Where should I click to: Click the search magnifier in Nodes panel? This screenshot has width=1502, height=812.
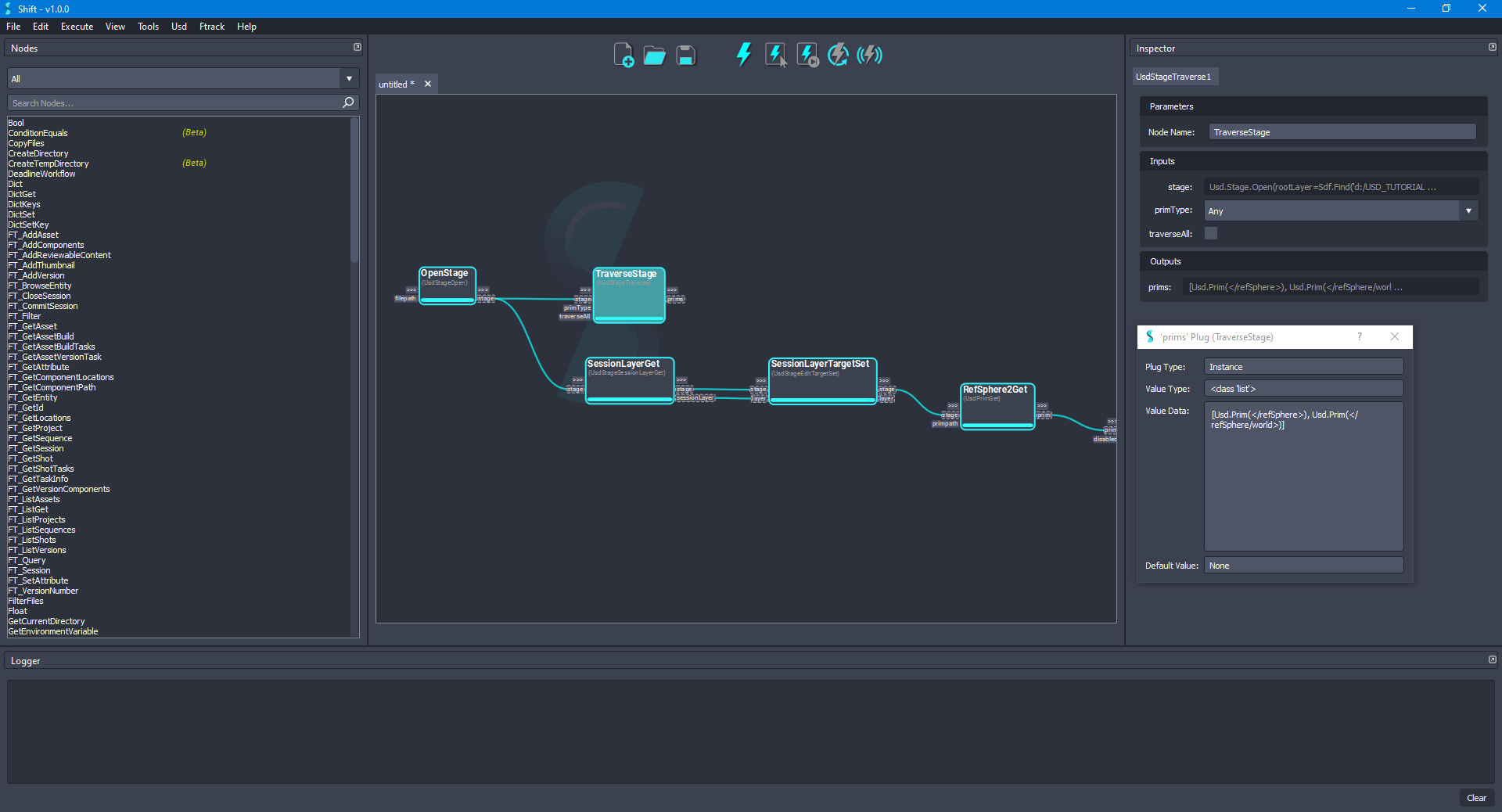(348, 102)
